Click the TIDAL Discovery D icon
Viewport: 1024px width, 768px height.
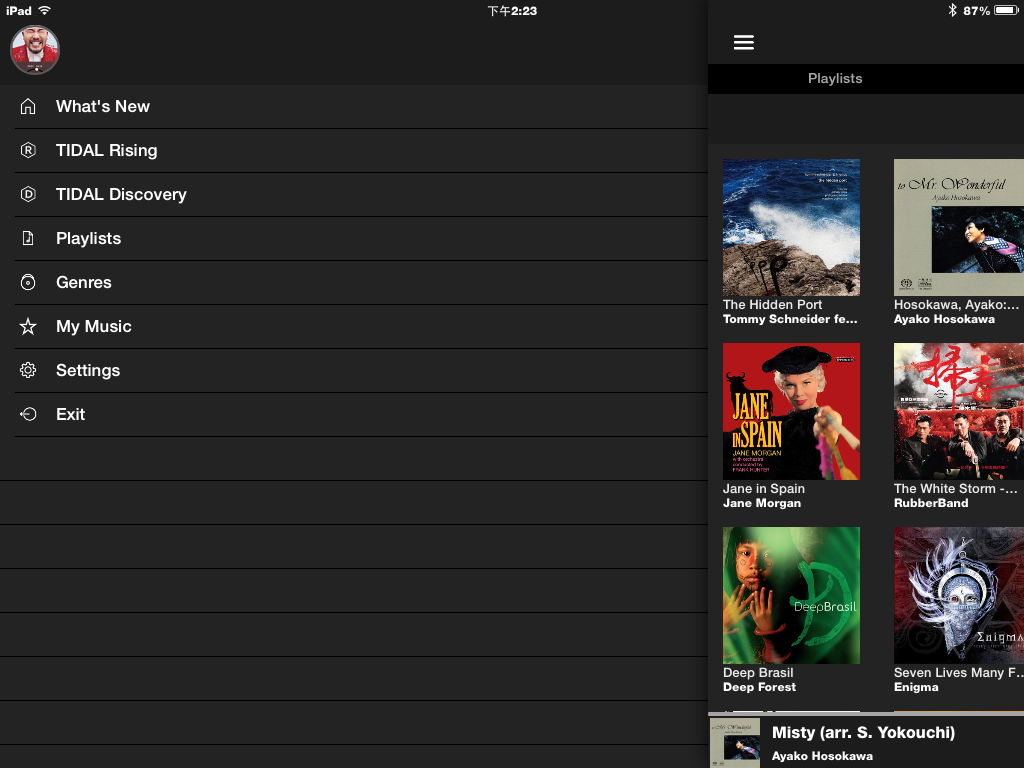(x=28, y=195)
